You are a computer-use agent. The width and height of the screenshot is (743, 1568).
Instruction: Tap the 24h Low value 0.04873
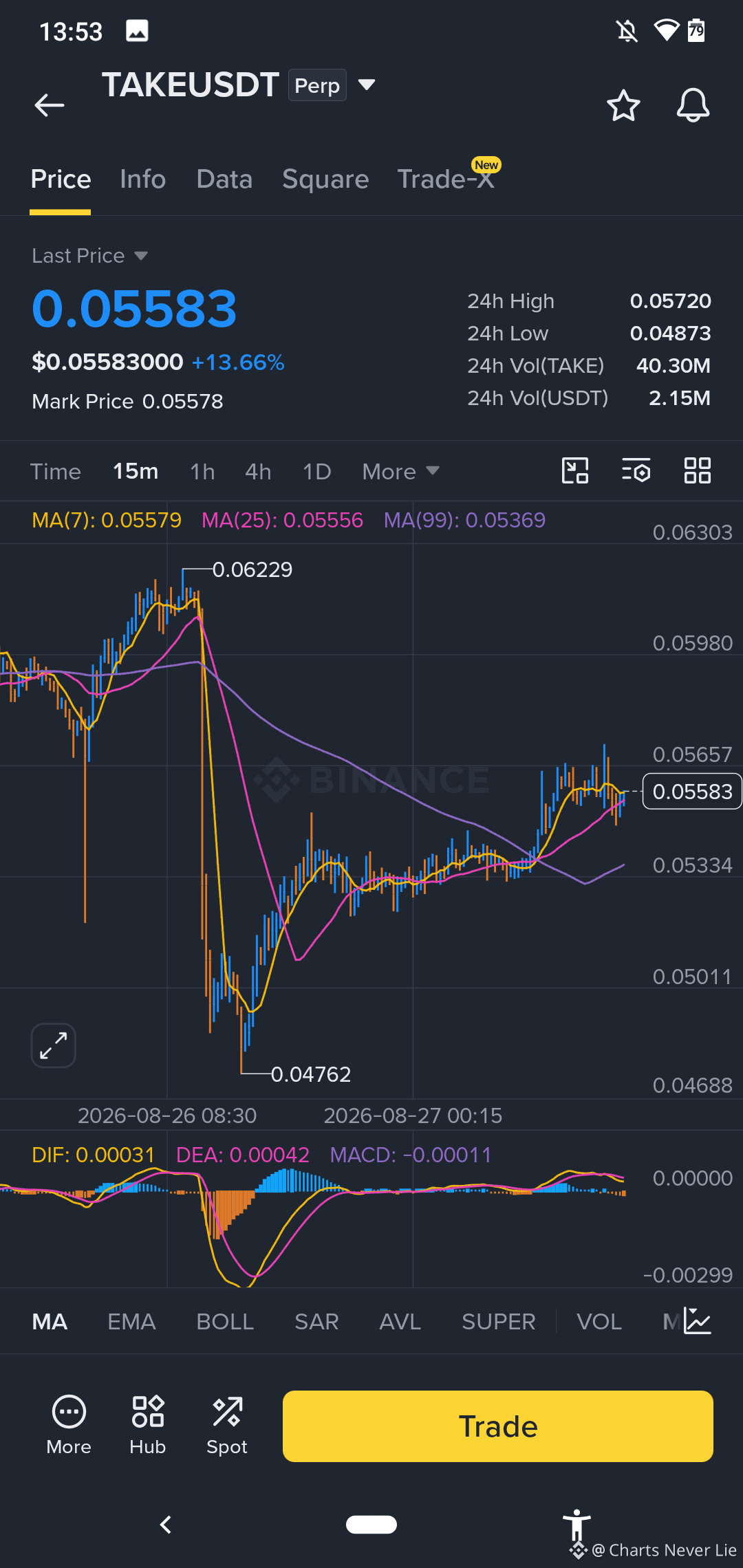tap(671, 334)
